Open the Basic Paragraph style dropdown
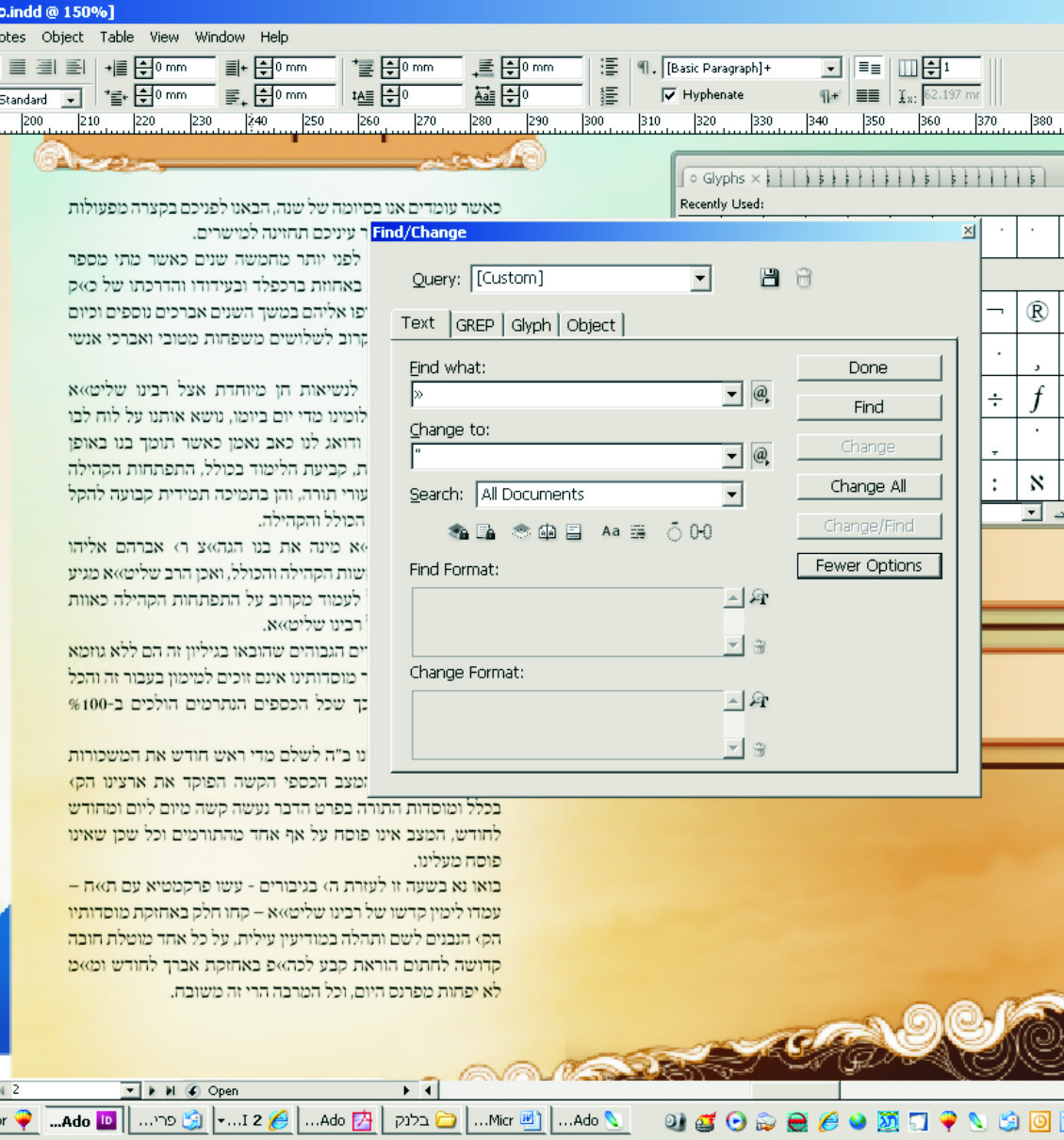Screen dimensions: 1064x1140 point(830,69)
